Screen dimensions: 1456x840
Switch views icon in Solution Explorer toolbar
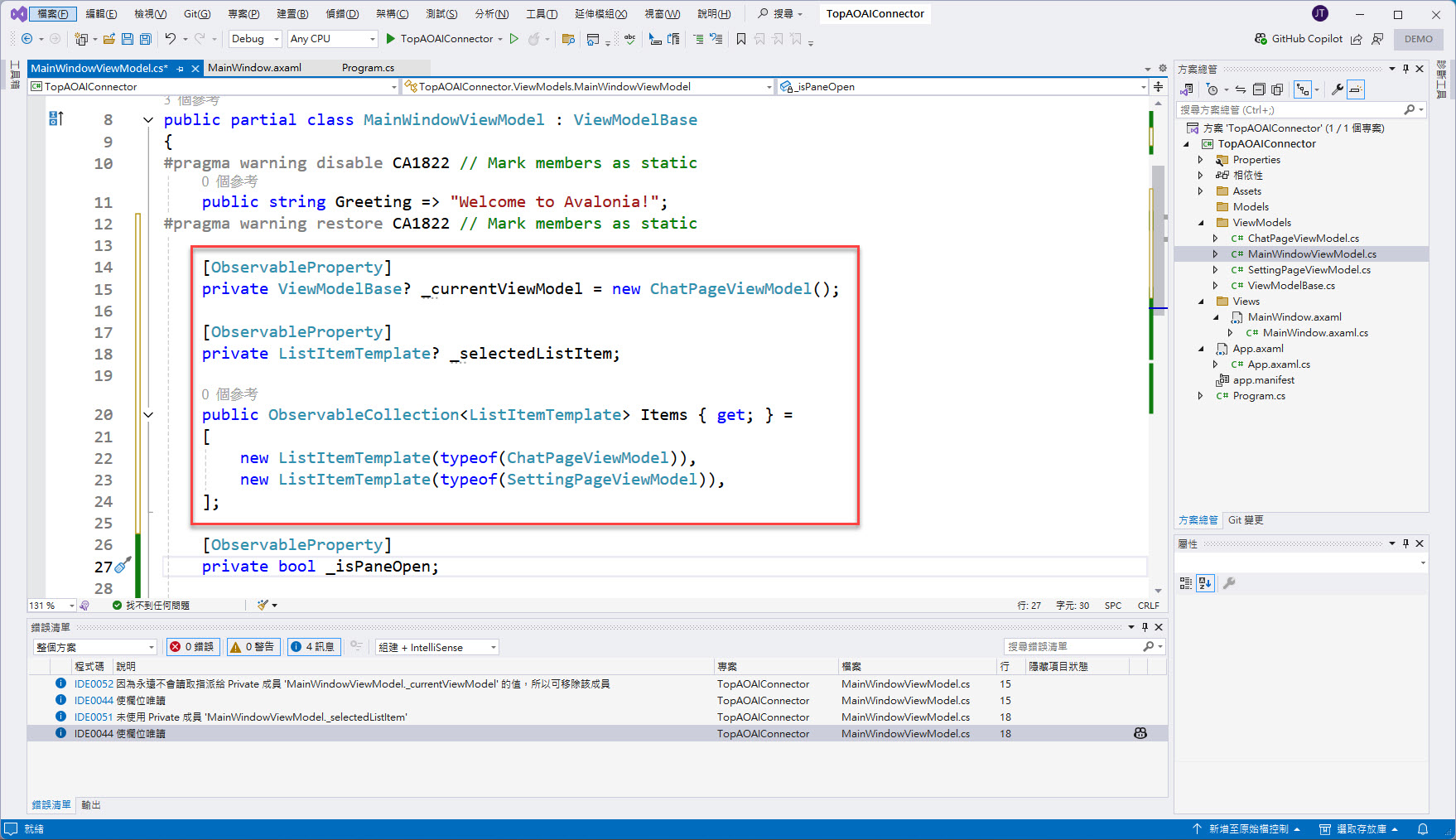1187,89
